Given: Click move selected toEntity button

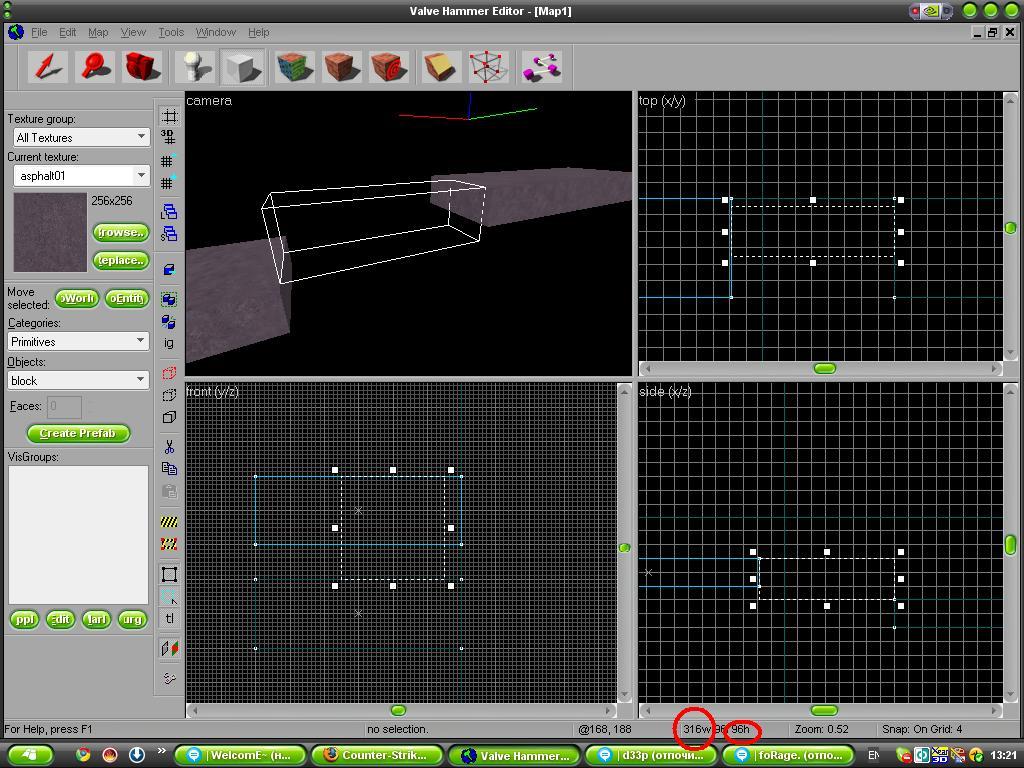Looking at the screenshot, I should pos(127,298).
